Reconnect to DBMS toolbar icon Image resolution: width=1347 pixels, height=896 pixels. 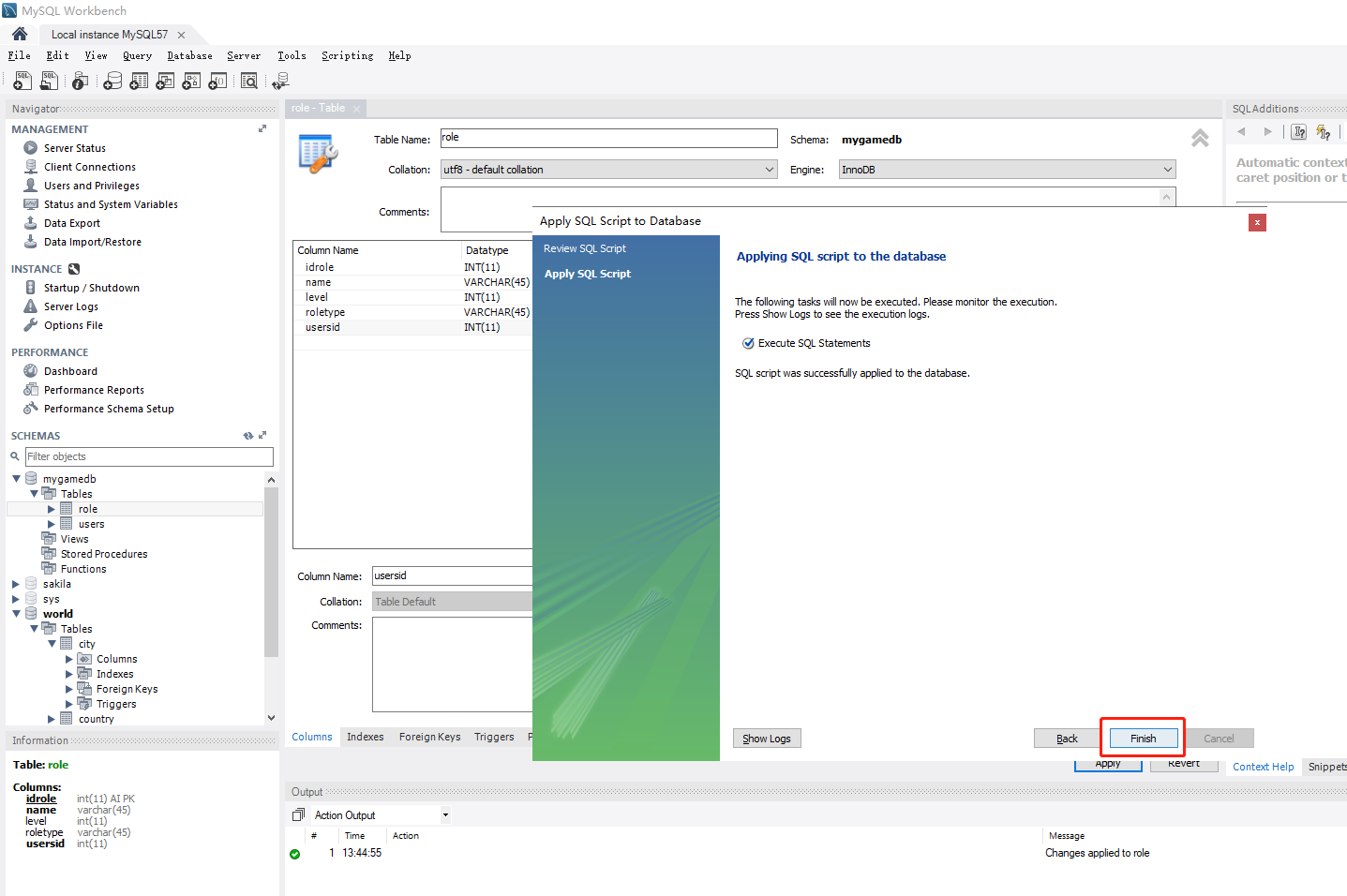280,82
